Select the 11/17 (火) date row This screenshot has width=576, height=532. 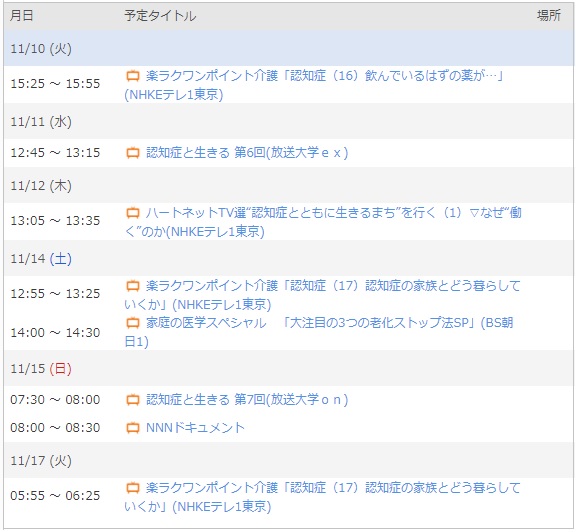click(x=289, y=460)
